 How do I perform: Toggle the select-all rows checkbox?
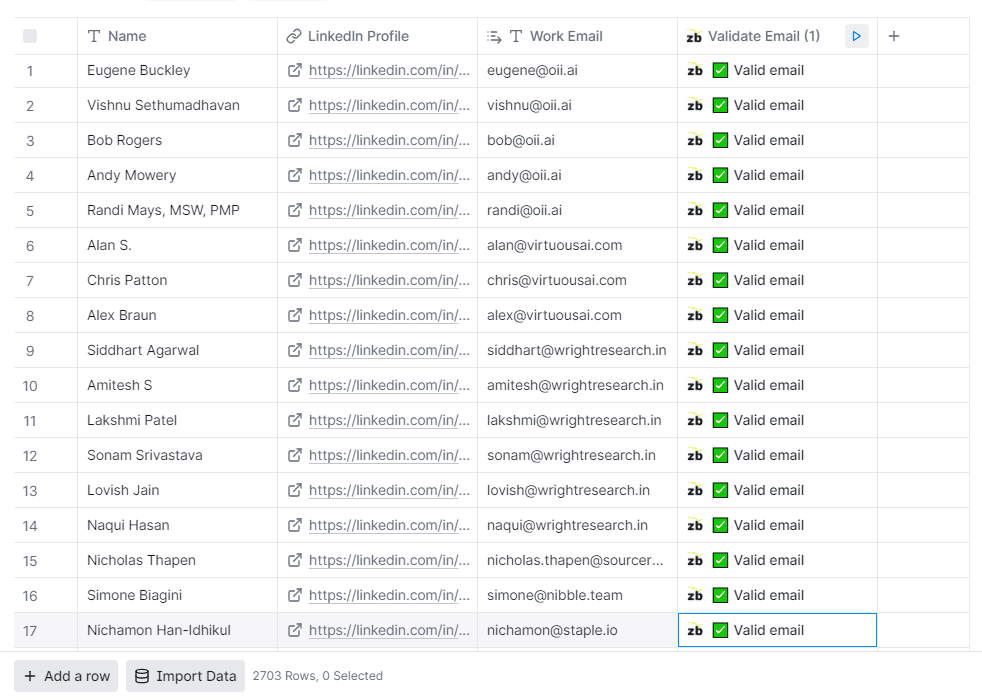(x=30, y=36)
